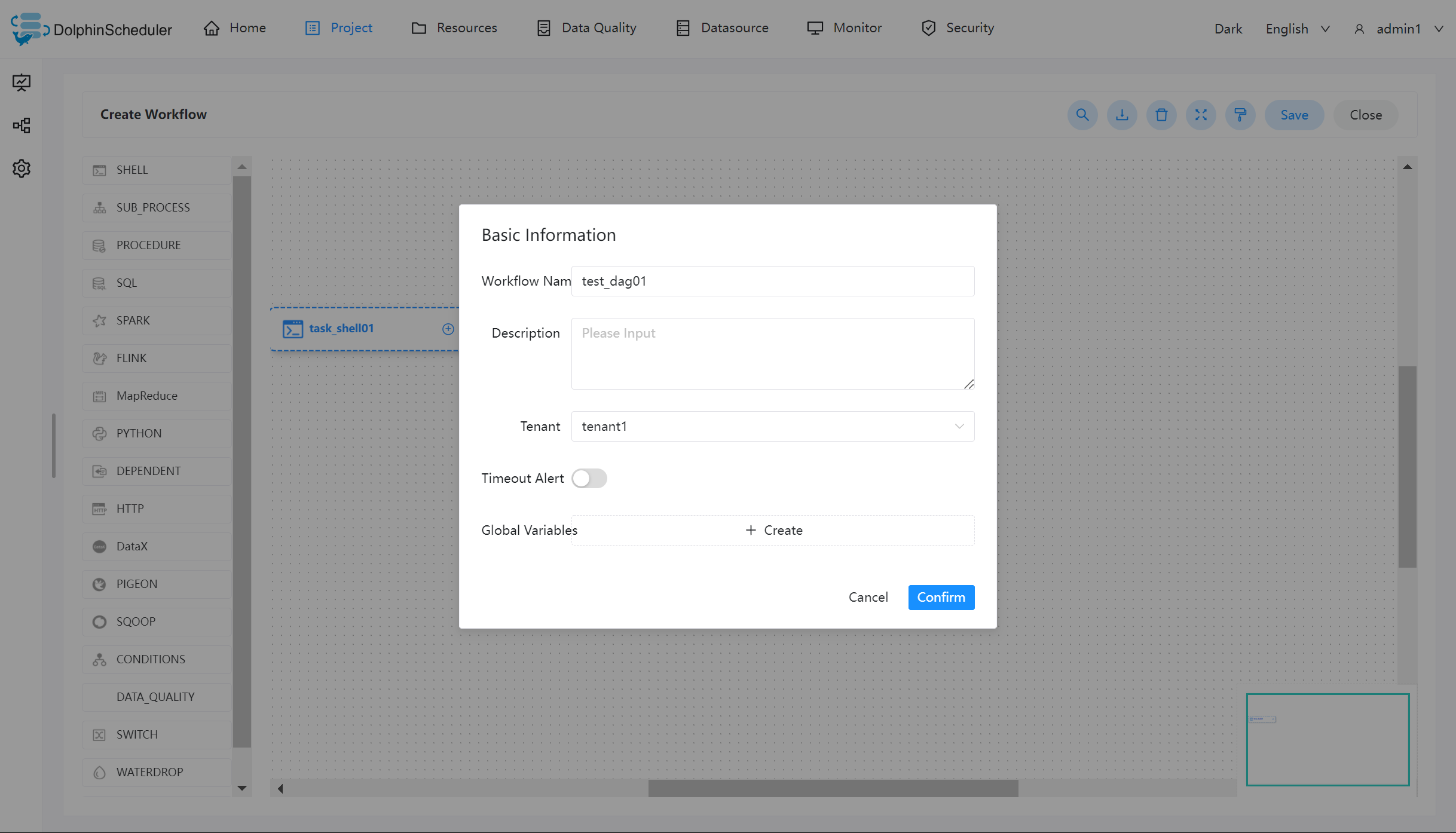This screenshot has height=833, width=1456.
Task: Enable the Timeout Alert switch
Action: pos(589,479)
